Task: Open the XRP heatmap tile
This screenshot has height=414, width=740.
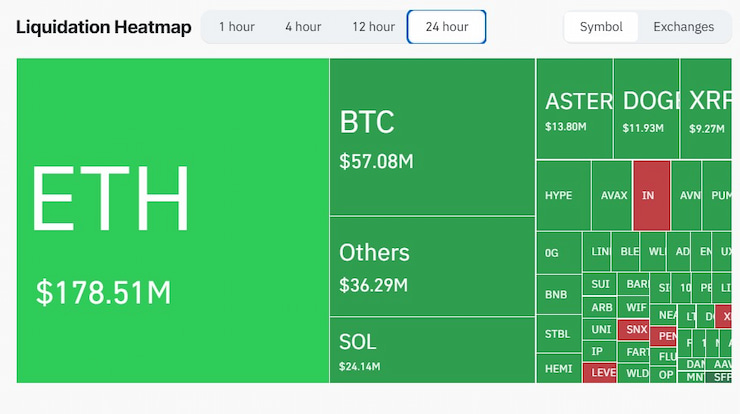Action: 706,109
